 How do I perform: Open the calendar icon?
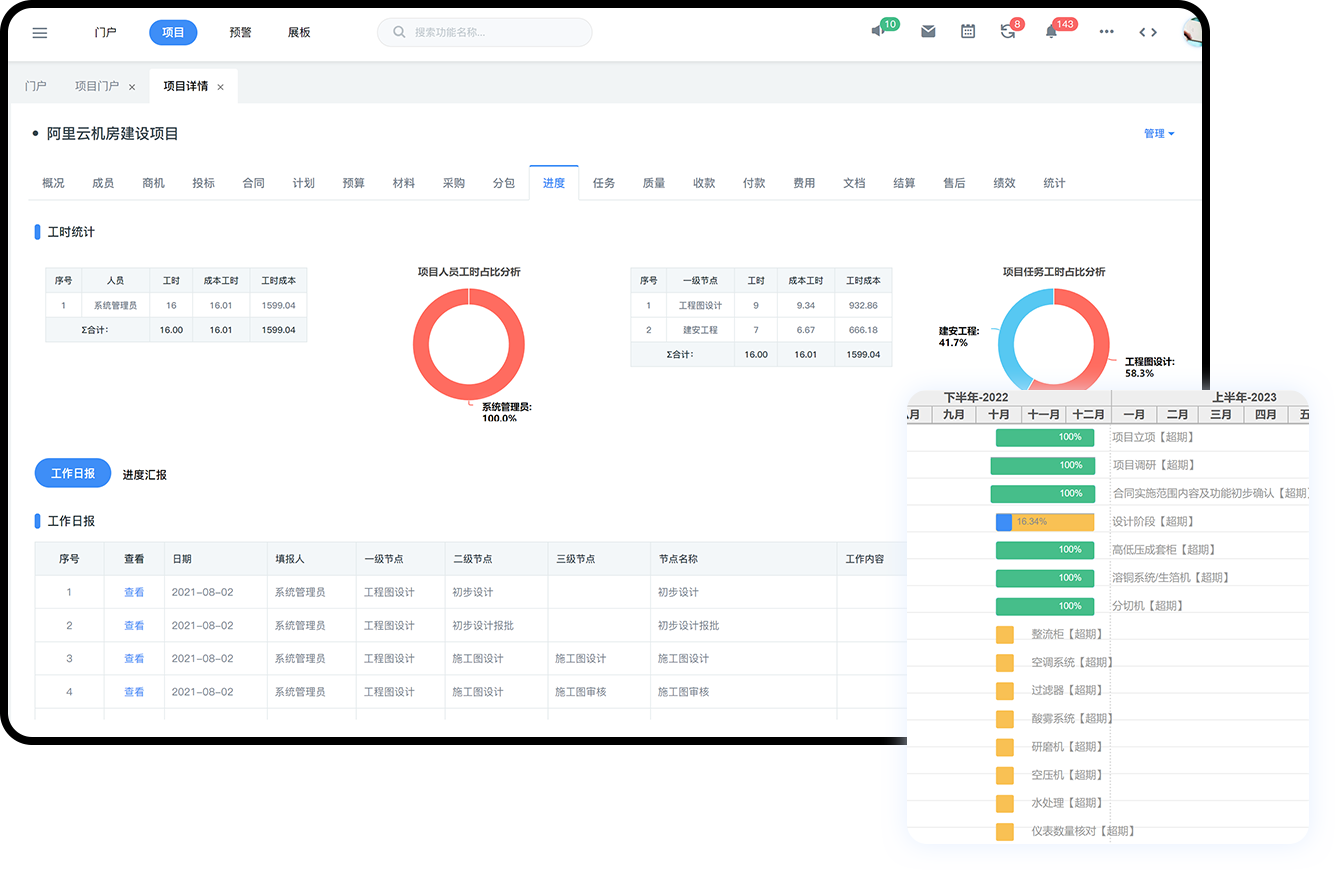click(x=967, y=32)
